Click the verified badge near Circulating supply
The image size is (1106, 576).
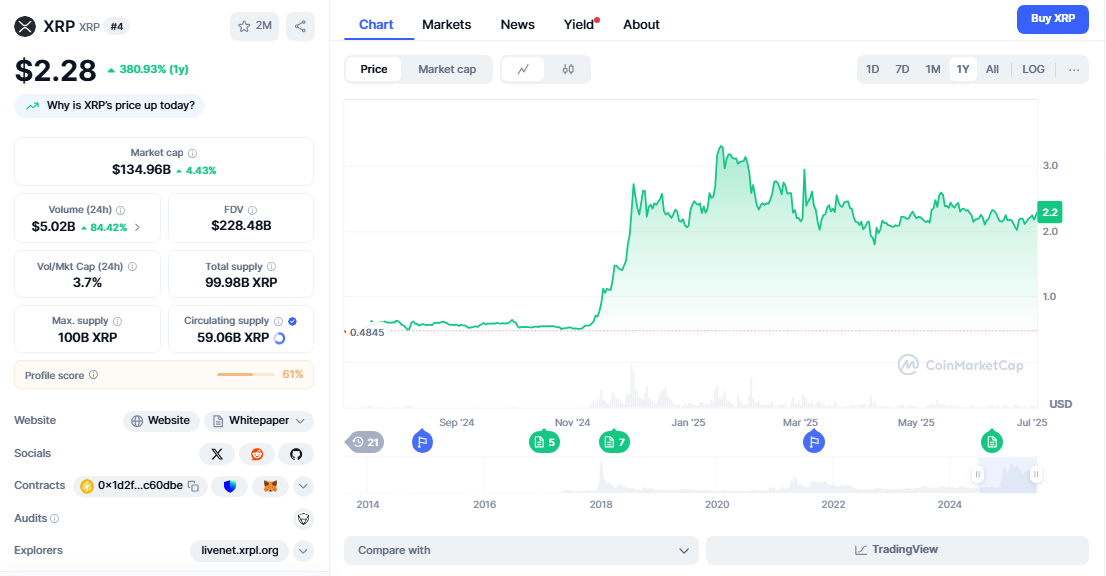293,321
